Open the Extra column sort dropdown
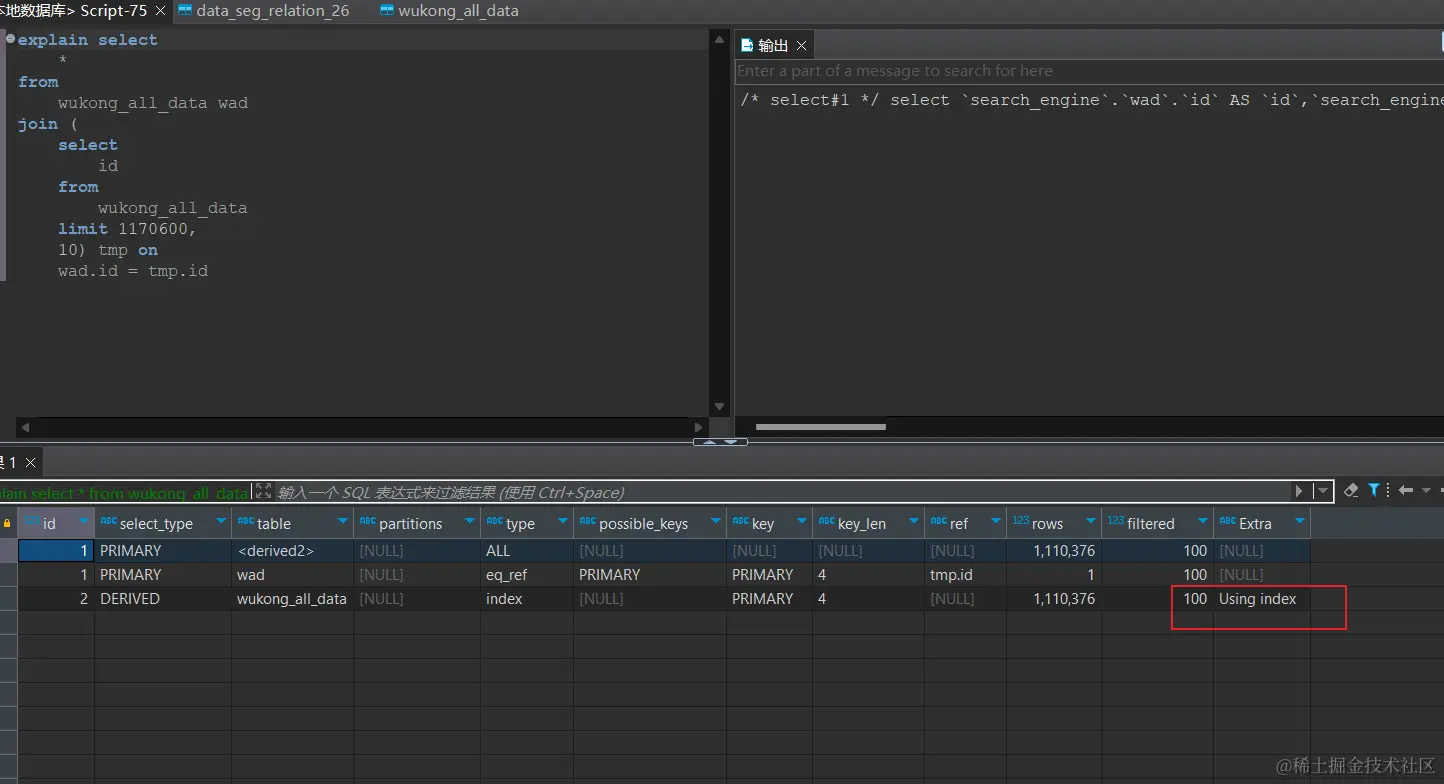Screen dimensions: 1444x784 pos(1300,521)
